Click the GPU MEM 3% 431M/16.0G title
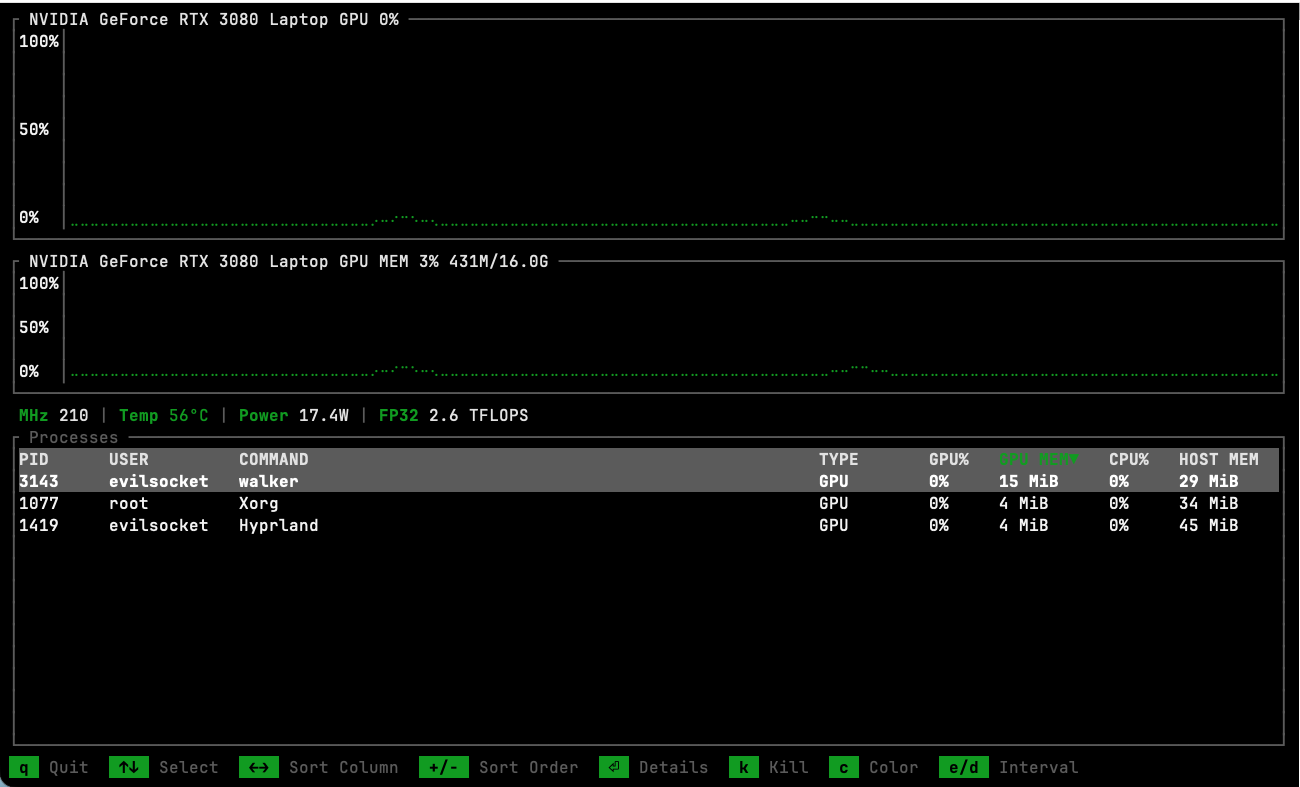 289,261
